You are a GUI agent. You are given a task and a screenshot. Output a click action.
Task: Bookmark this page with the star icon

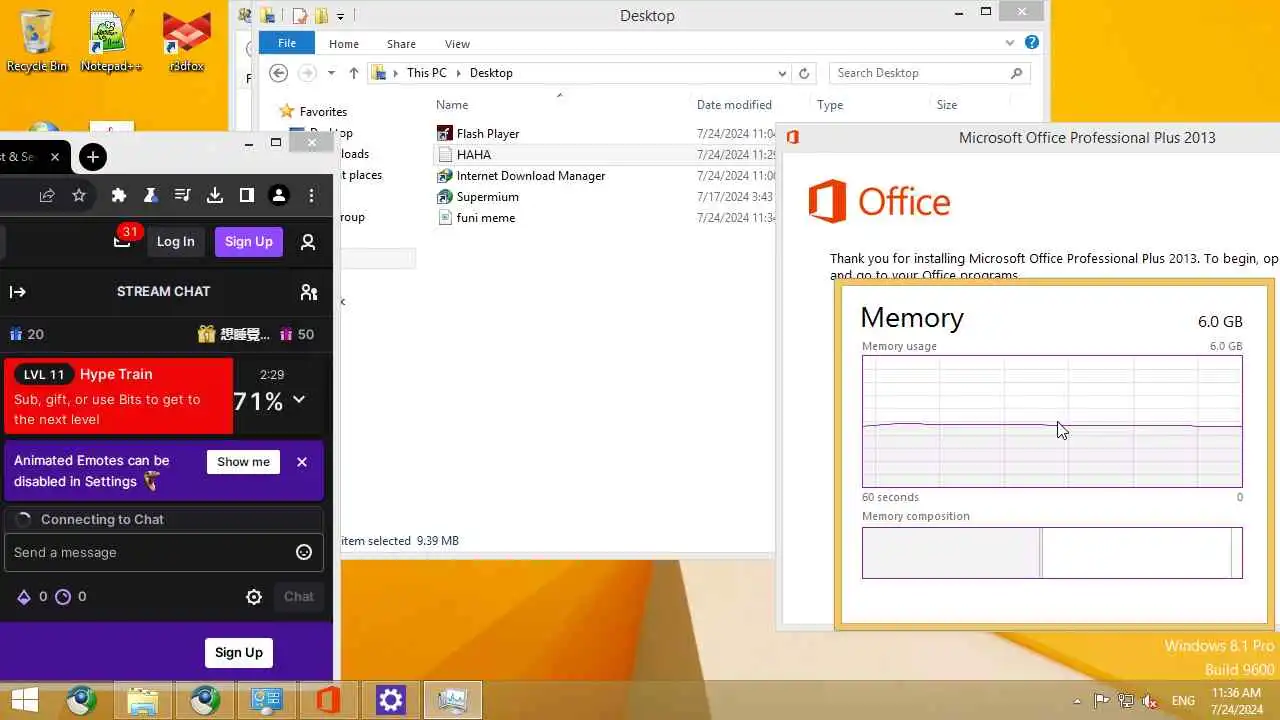pyautogui.click(x=79, y=196)
